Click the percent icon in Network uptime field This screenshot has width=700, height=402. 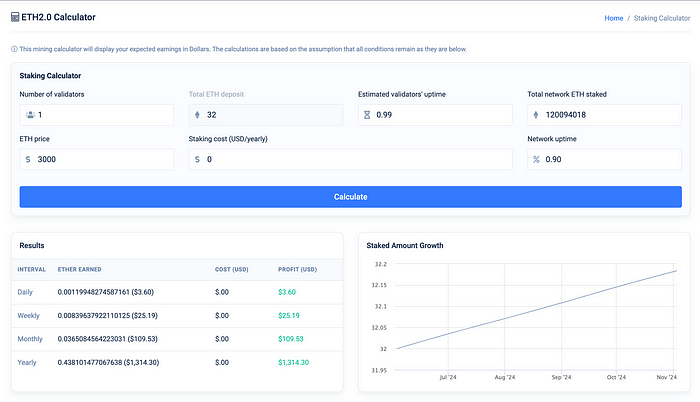pos(536,159)
